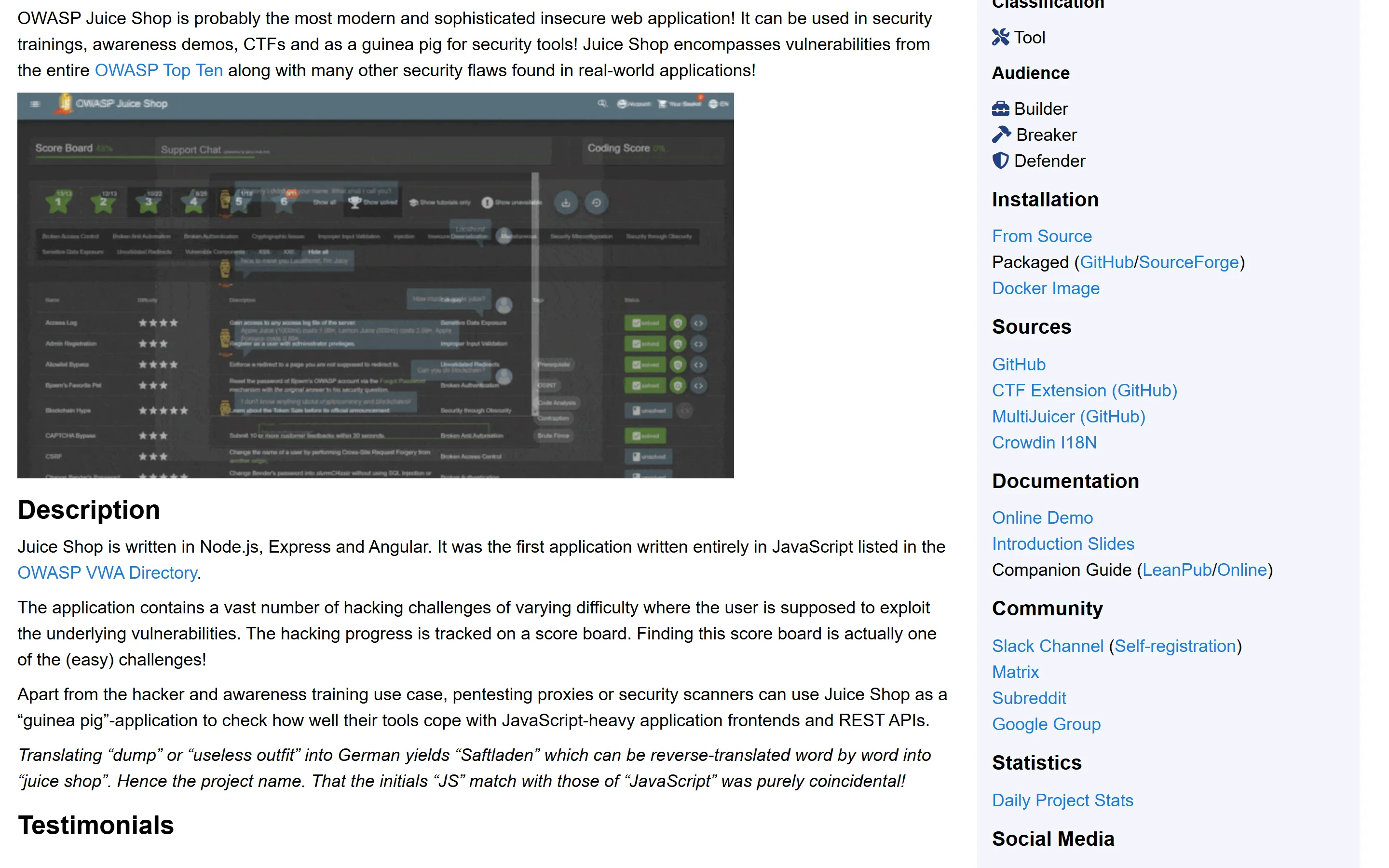Click the Statistics sidebar heading
Viewport: 1389px width, 868px height.
(x=1036, y=762)
